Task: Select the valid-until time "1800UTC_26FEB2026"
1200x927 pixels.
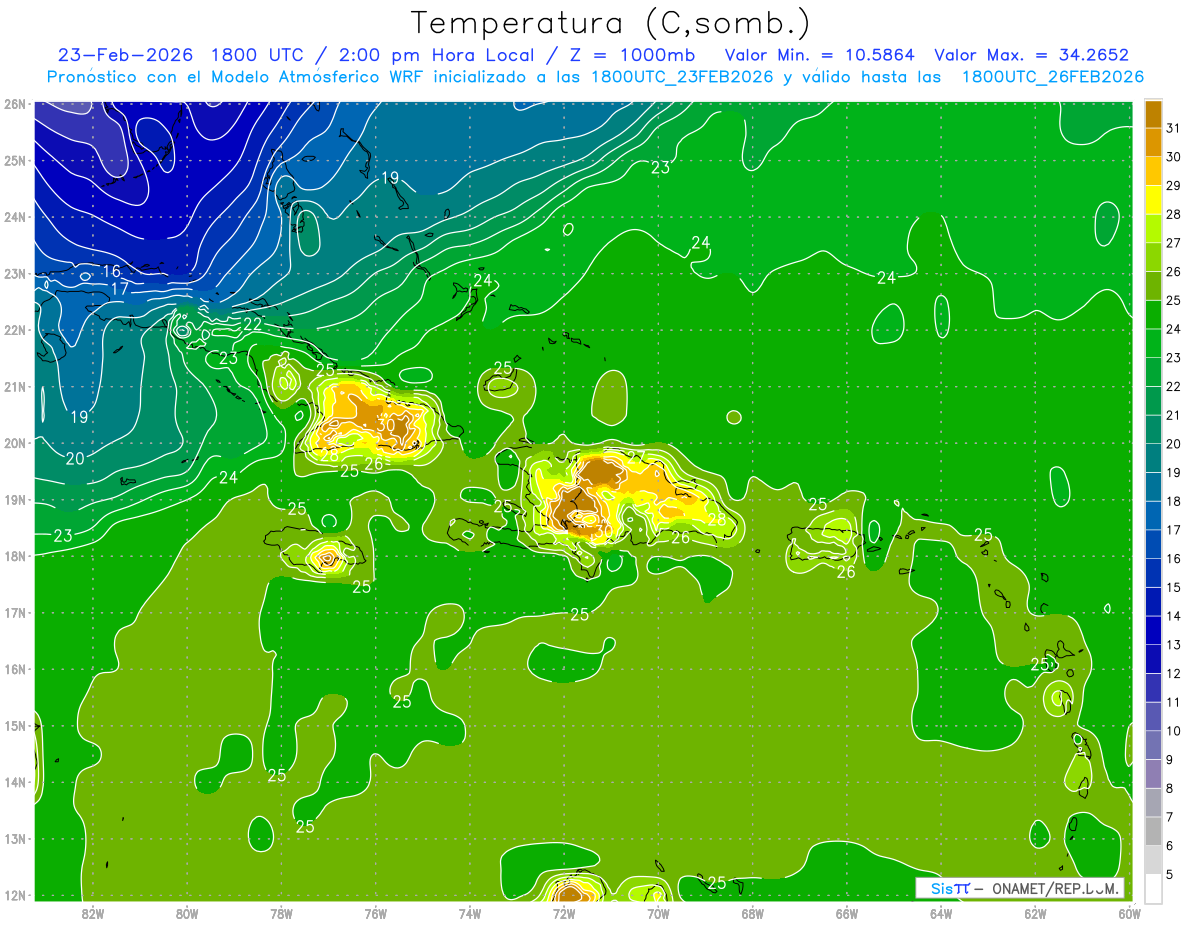Action: (x=1053, y=77)
